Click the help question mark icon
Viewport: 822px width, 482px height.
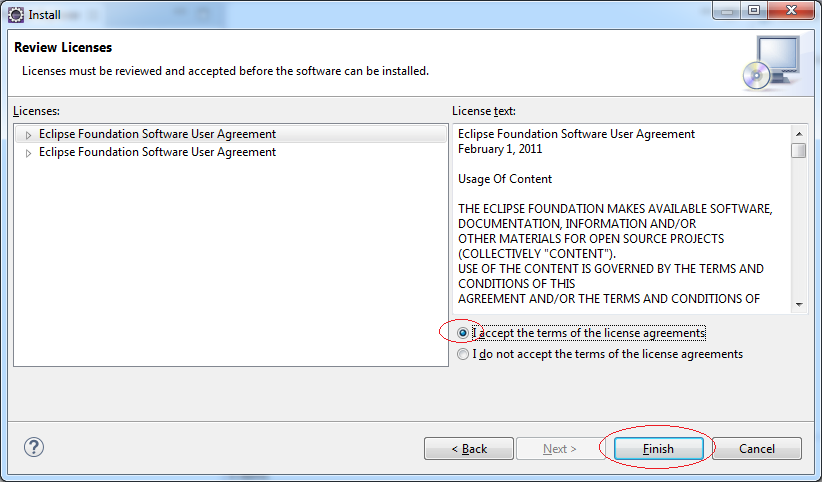click(x=34, y=447)
